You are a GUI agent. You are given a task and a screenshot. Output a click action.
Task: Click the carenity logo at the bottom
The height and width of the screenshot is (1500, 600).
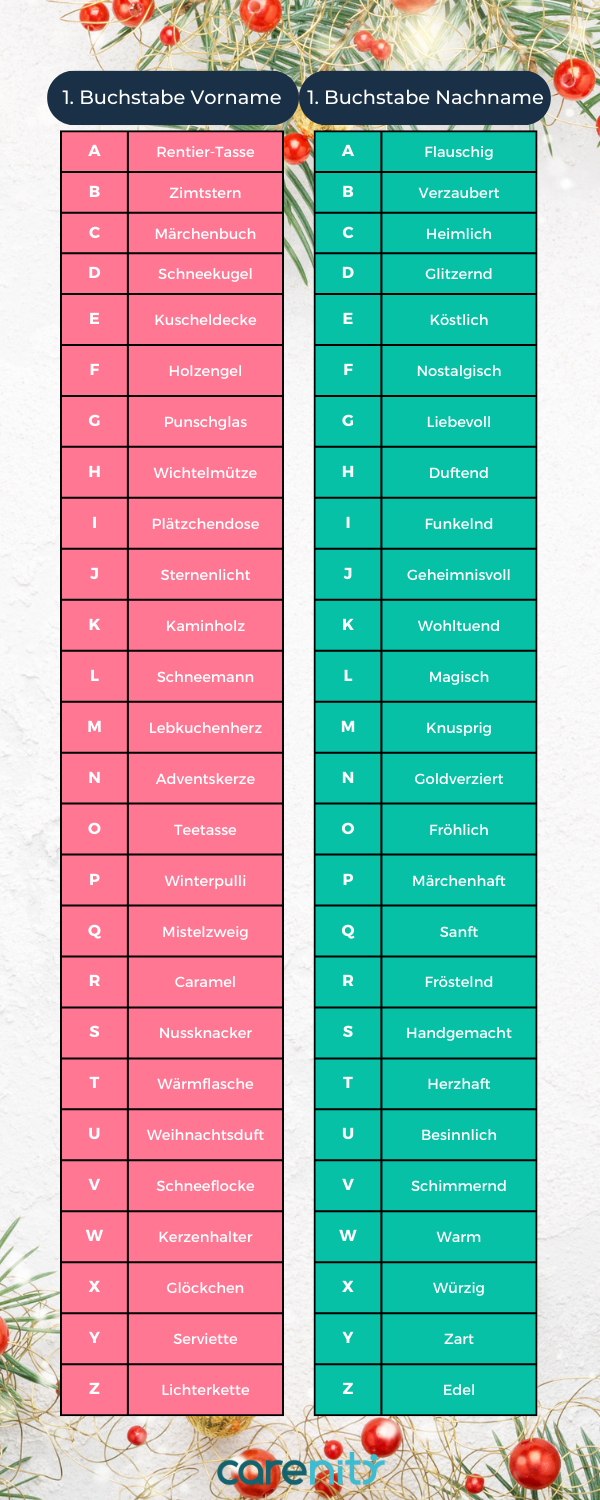click(300, 1468)
